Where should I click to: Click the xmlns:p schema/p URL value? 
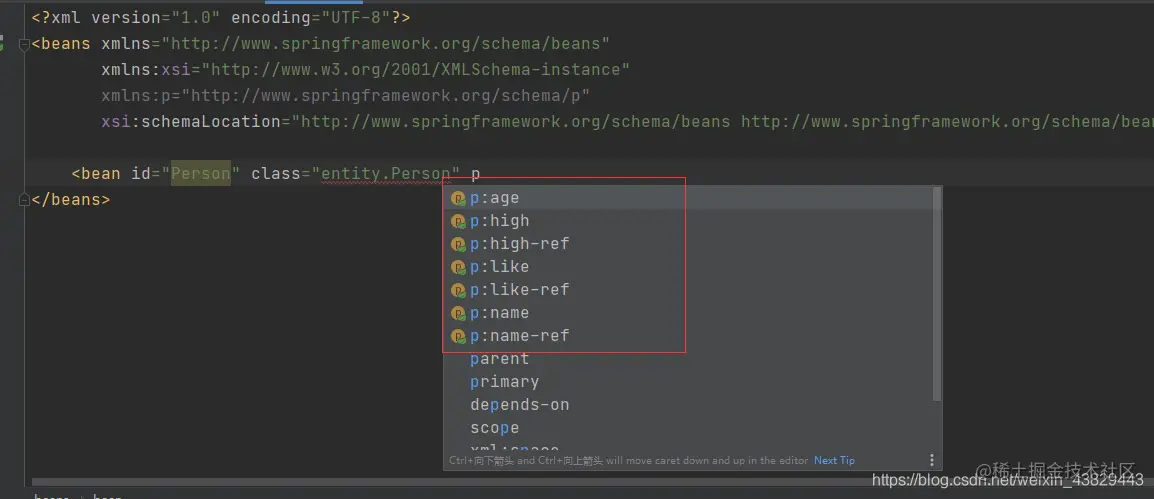tap(386, 96)
